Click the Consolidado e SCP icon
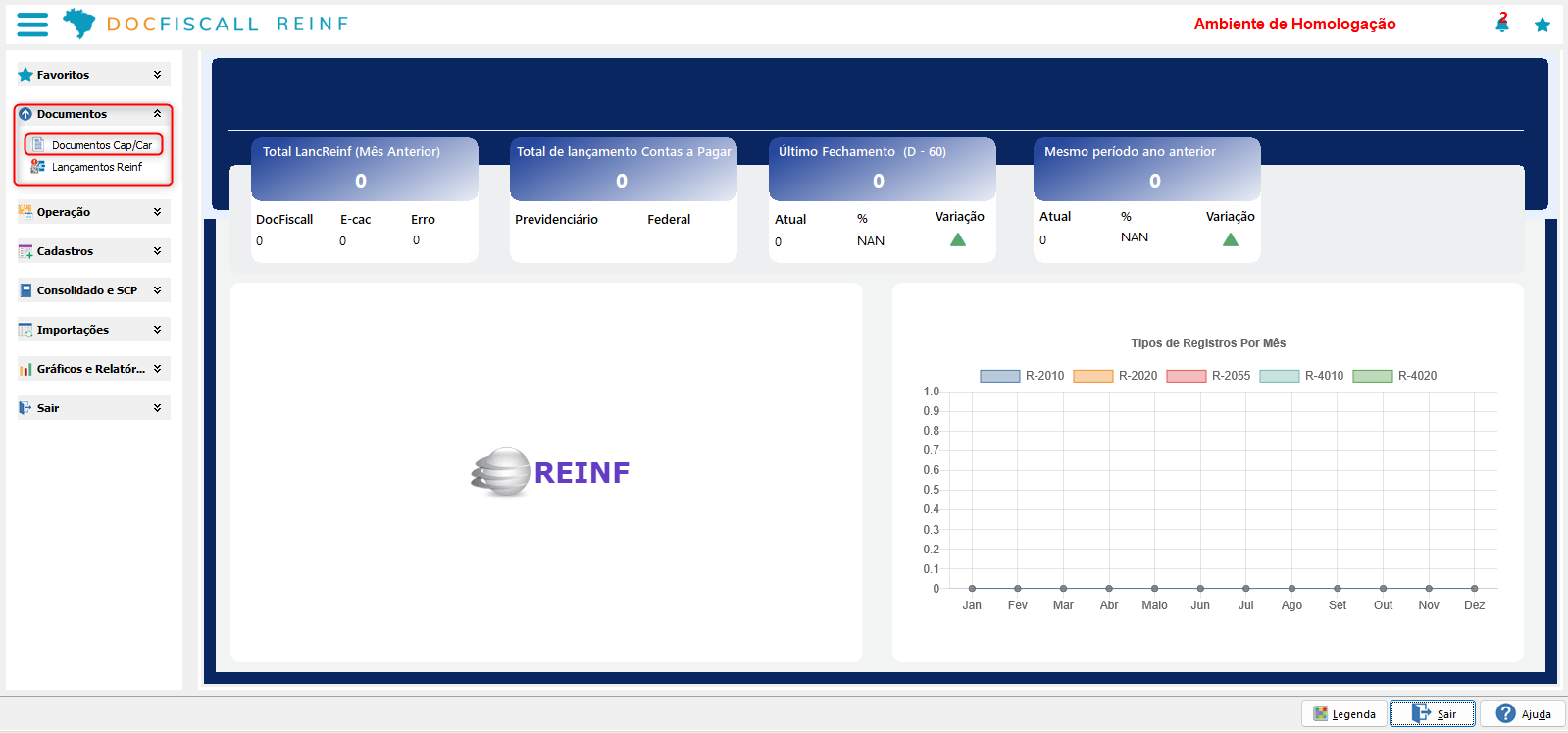Image resolution: width=1568 pixels, height=733 pixels. point(25,290)
